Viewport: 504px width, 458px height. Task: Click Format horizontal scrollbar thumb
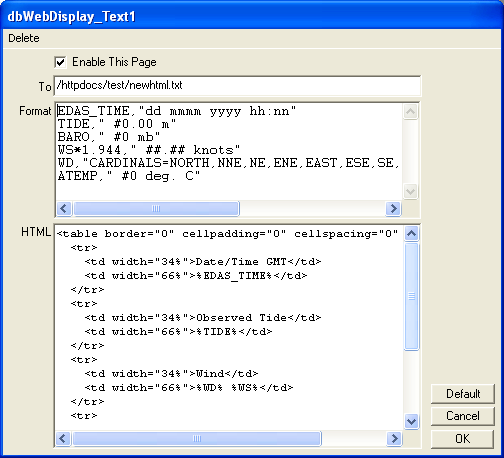tap(156, 209)
